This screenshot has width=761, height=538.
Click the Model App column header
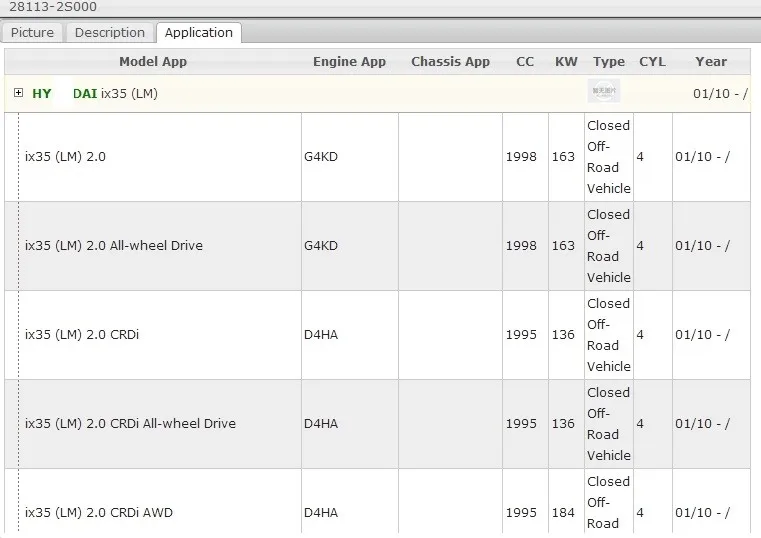pos(153,62)
